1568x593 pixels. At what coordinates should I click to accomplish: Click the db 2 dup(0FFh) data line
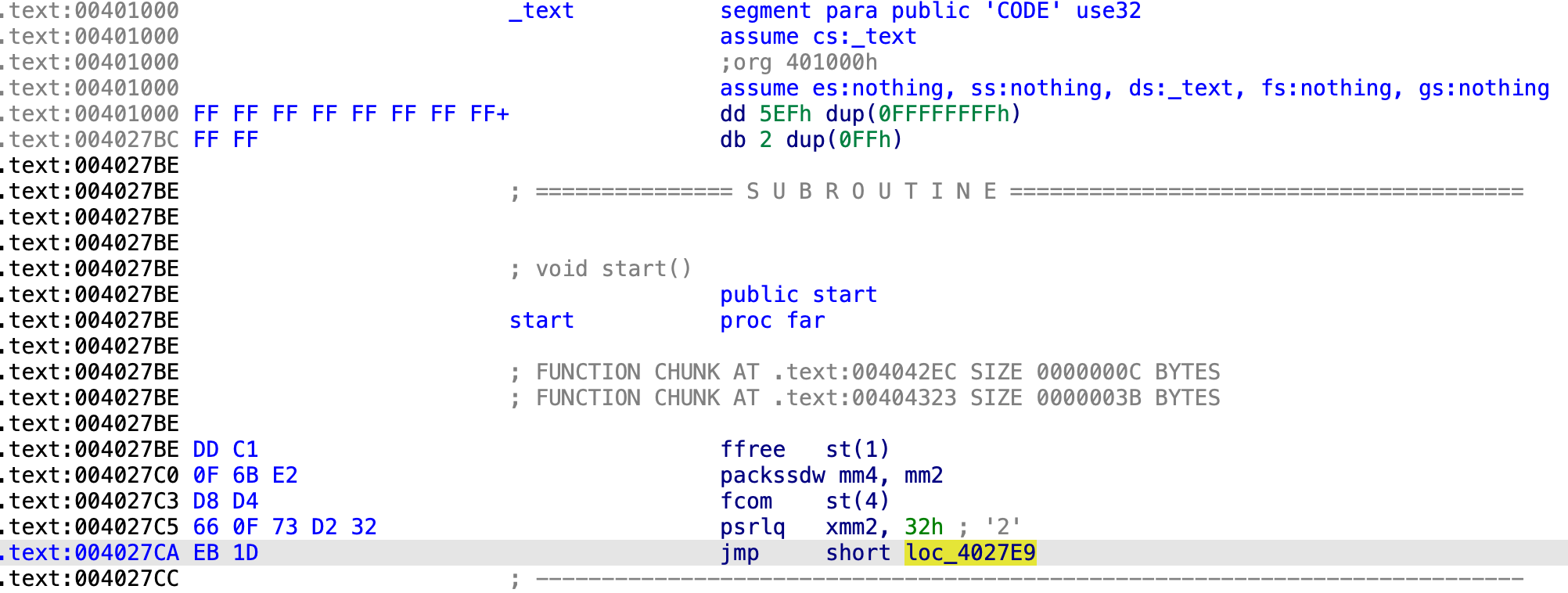[811, 140]
